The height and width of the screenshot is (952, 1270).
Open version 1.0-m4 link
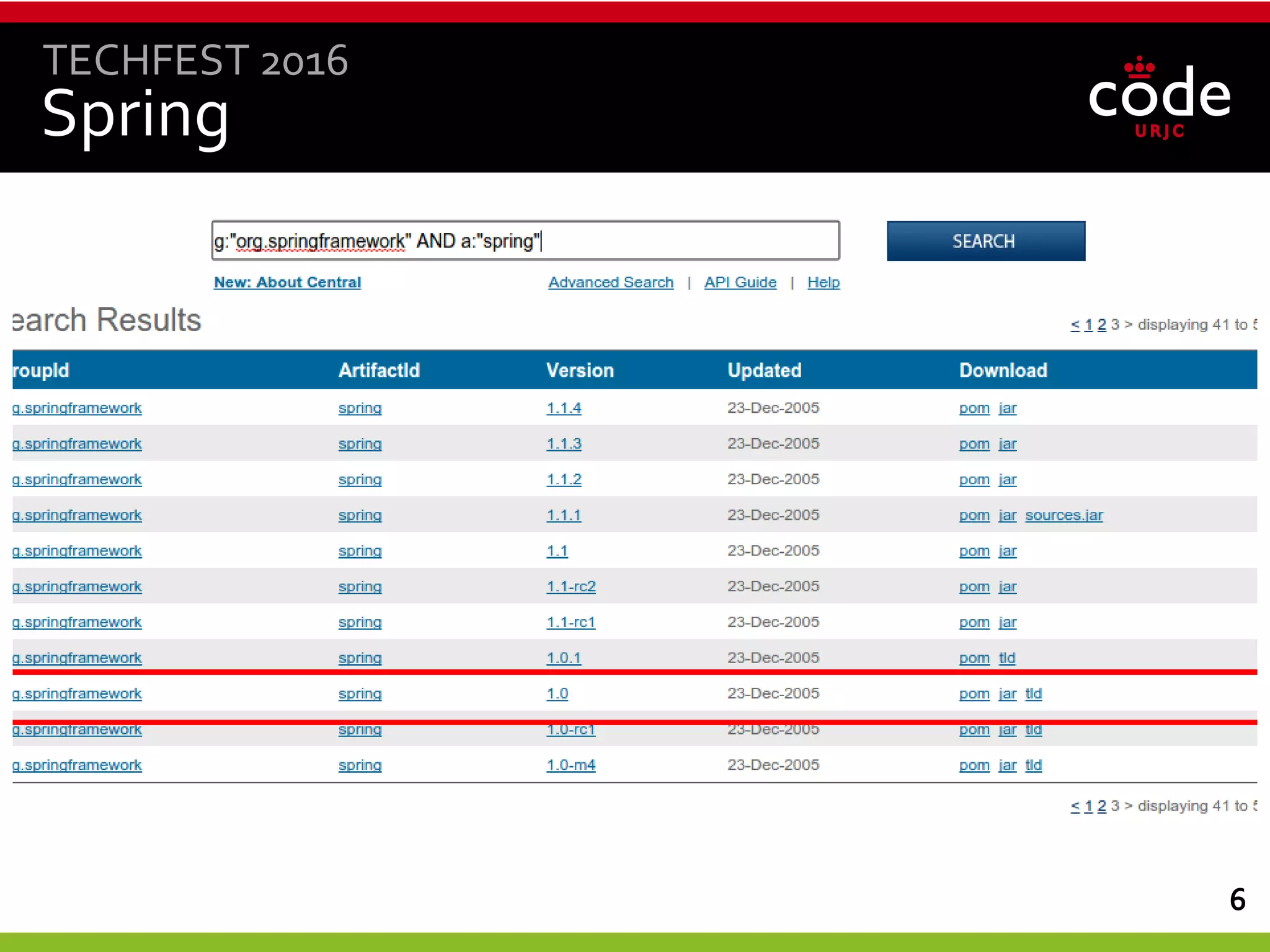(x=571, y=765)
